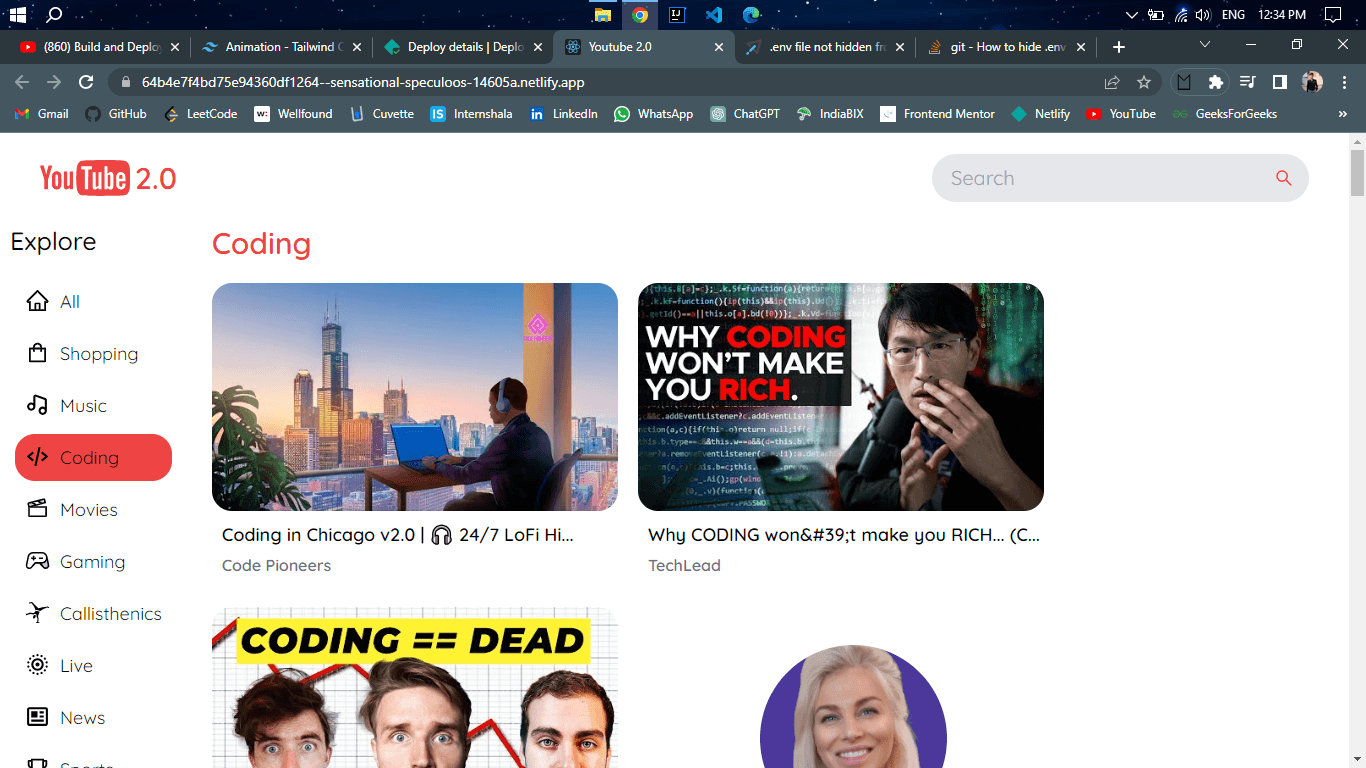Screen dimensions: 1366x768
Task: Click the browser address bar URL
Action: (x=363, y=82)
